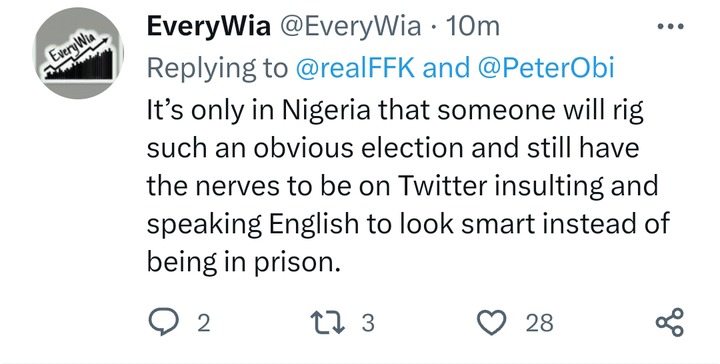Open the tweet body text for details

408,186
